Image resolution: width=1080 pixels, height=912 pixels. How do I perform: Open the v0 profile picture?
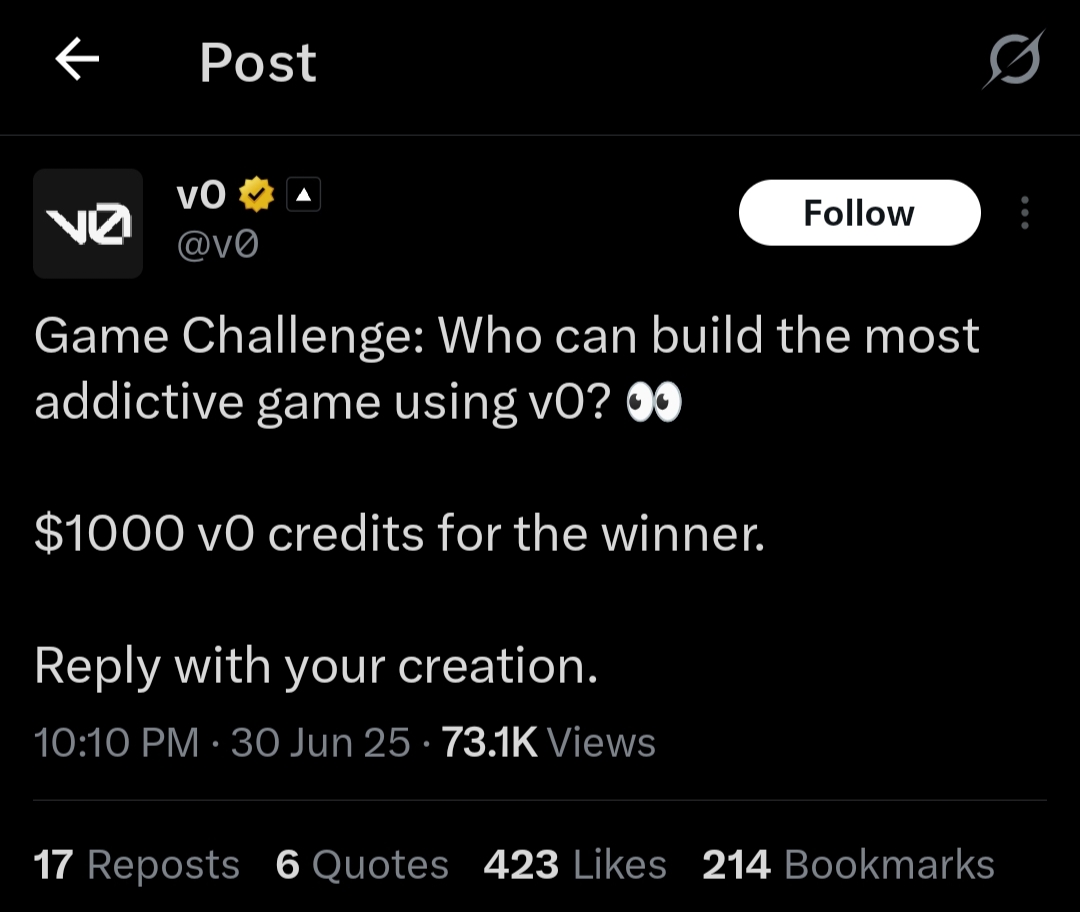point(88,223)
